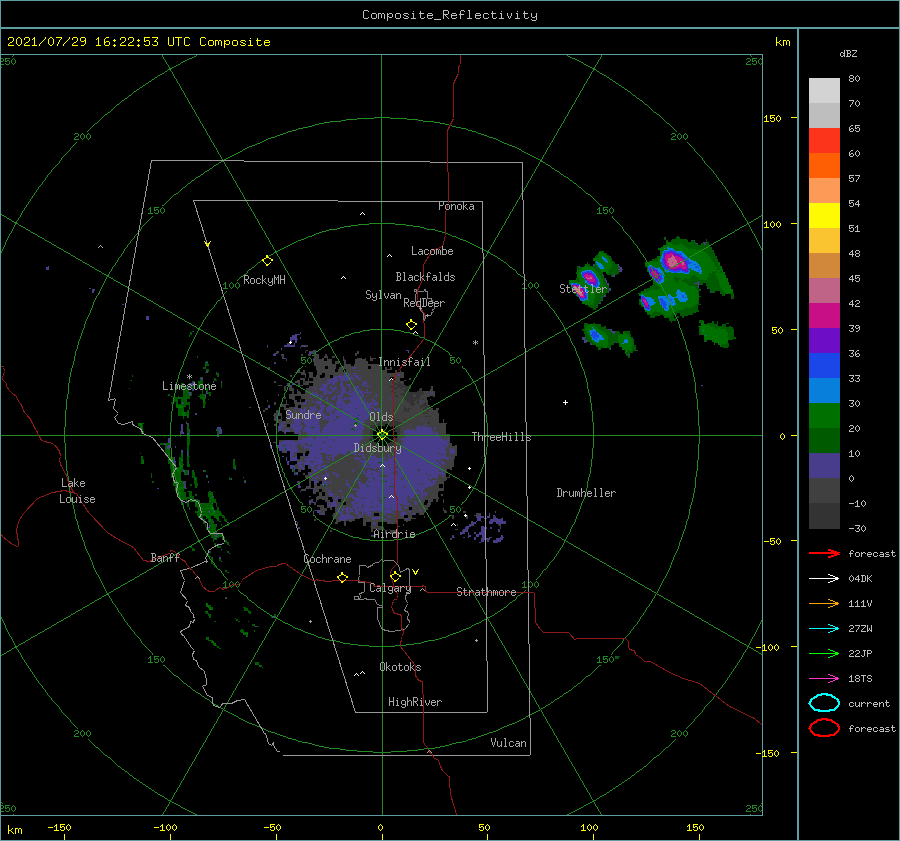Click the red forecast ellipse icon
Screen dimensions: 900x841
coord(824,728)
